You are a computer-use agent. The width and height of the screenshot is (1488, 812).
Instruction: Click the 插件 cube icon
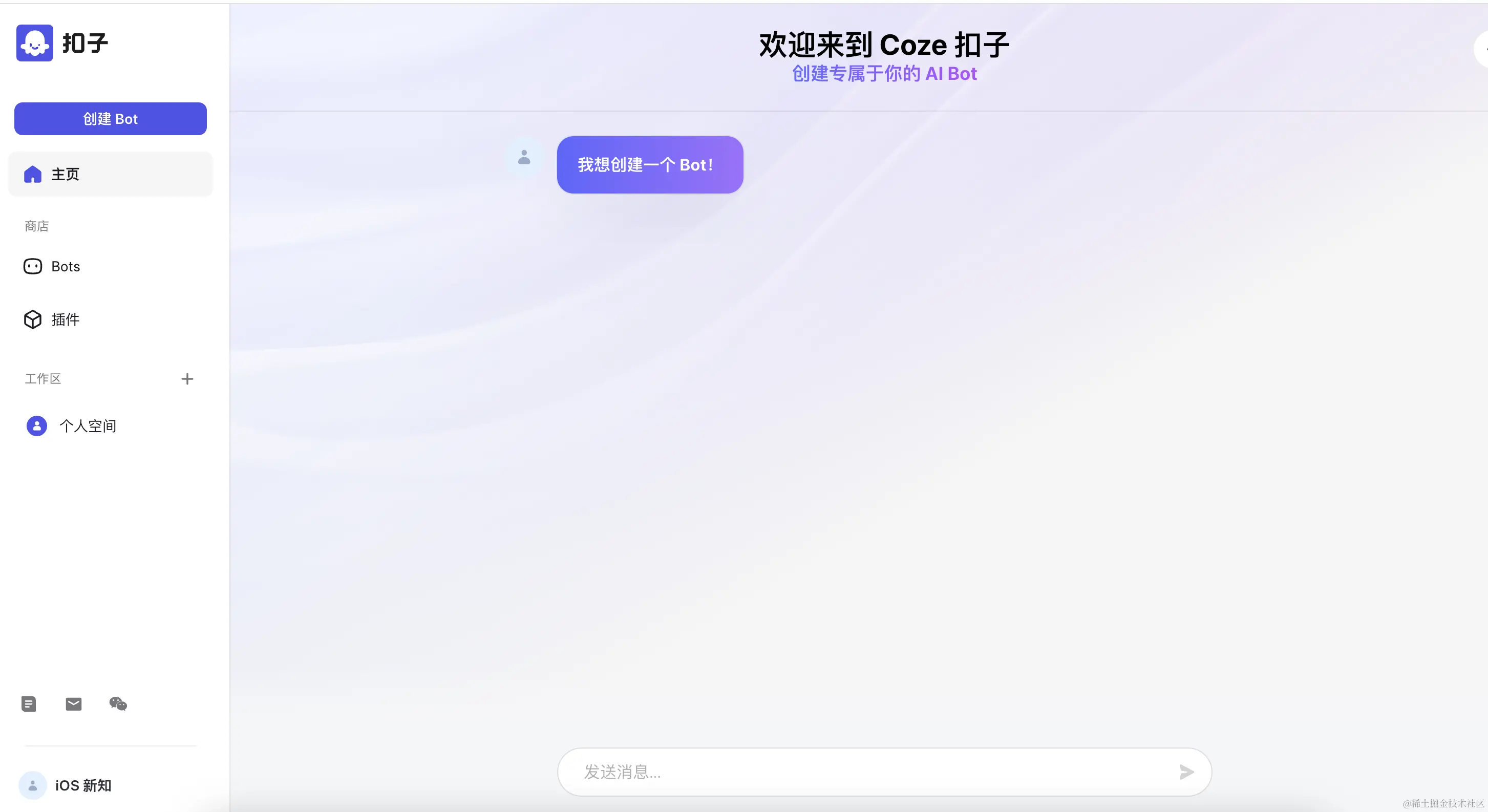tap(32, 319)
